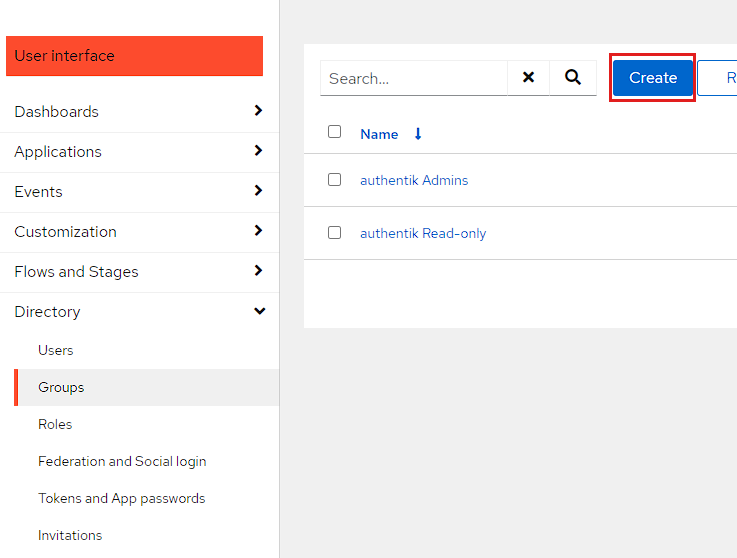Clear search with the X icon
Image resolution: width=737 pixels, height=558 pixels.
point(528,78)
